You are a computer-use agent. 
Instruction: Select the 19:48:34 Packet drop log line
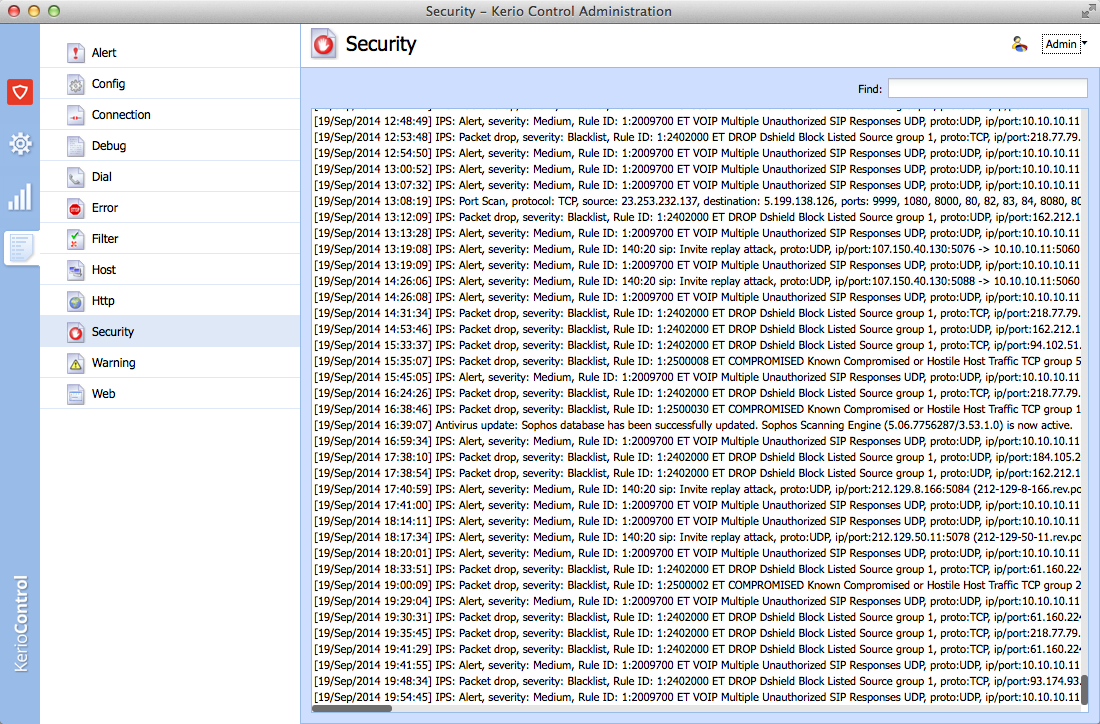coord(697,681)
